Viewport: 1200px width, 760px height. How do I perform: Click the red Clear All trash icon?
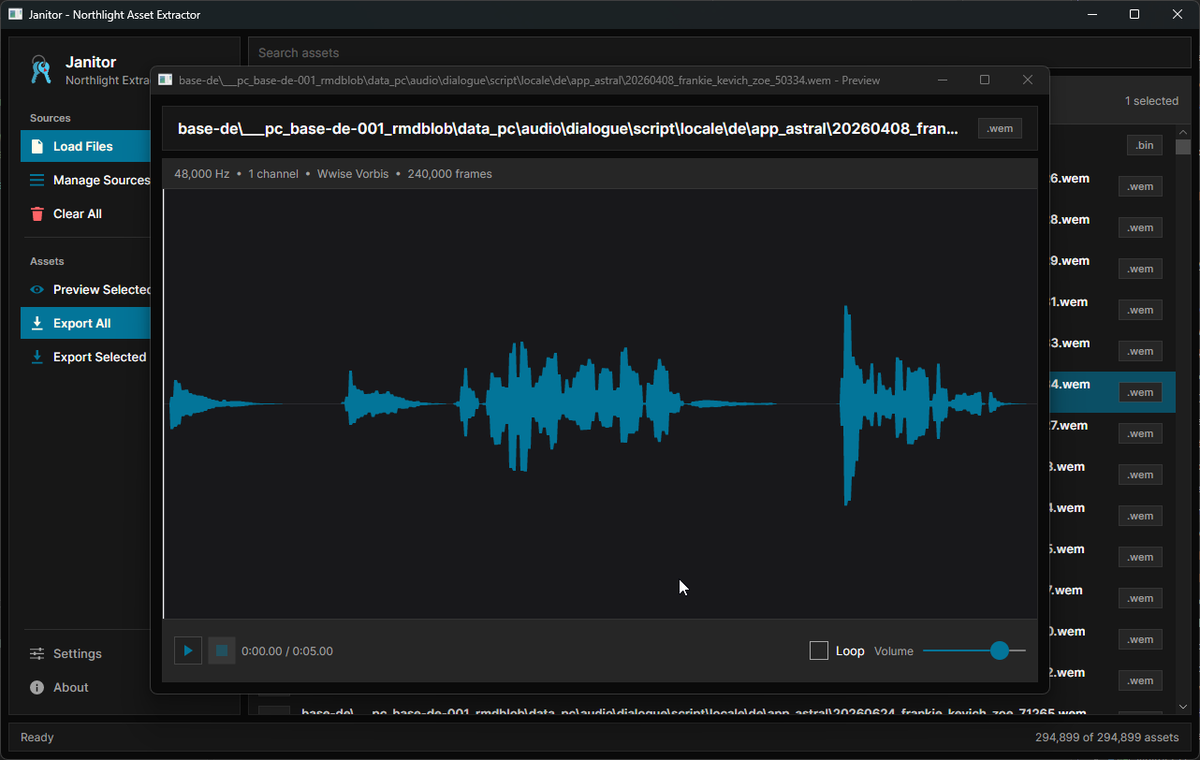(37, 214)
